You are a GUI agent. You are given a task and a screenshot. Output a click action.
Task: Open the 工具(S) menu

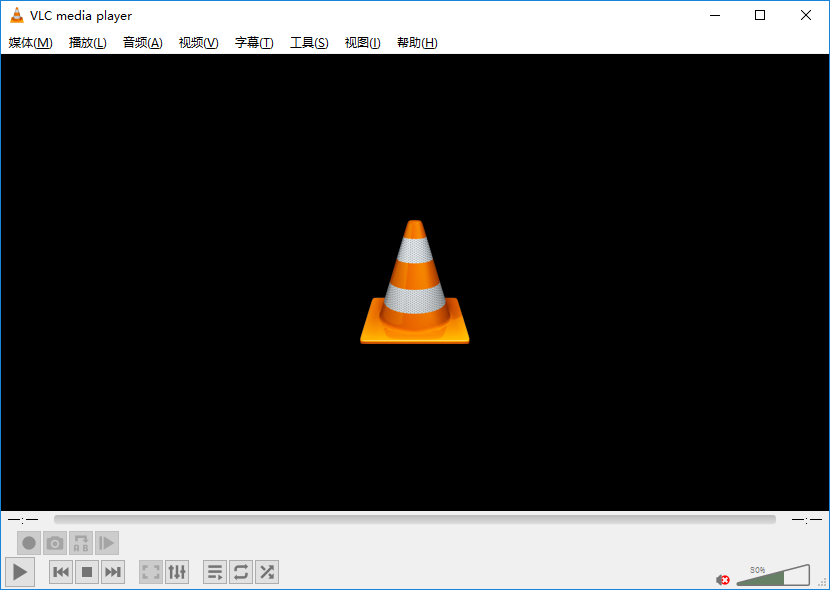pos(309,43)
